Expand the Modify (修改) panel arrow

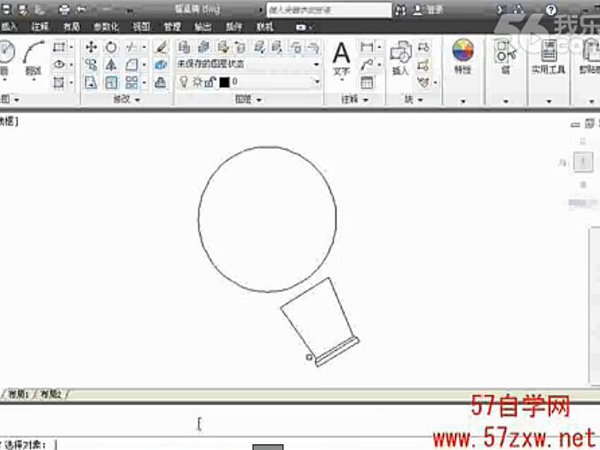pyautogui.click(x=136, y=100)
